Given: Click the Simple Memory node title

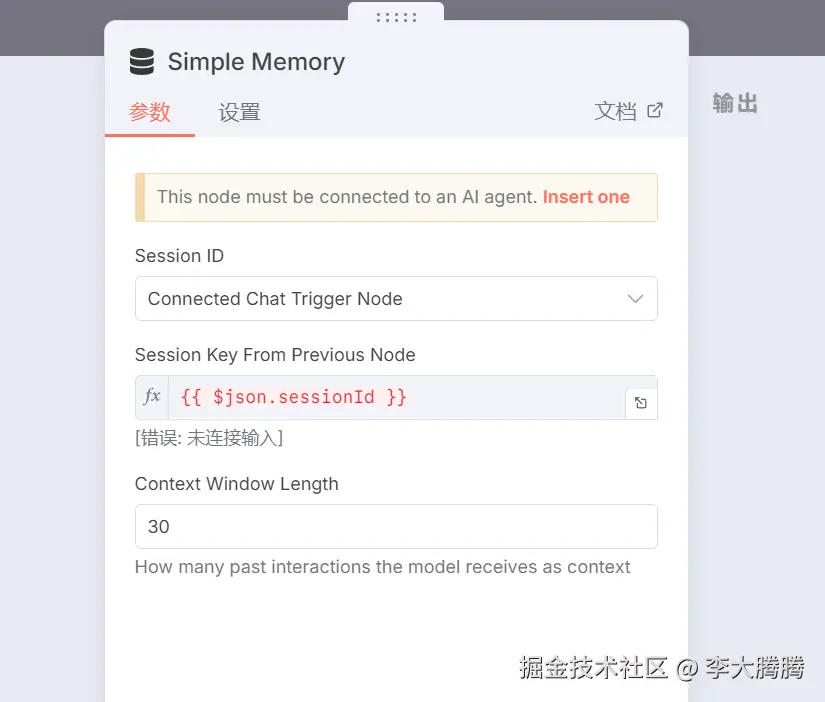Looking at the screenshot, I should coord(256,62).
